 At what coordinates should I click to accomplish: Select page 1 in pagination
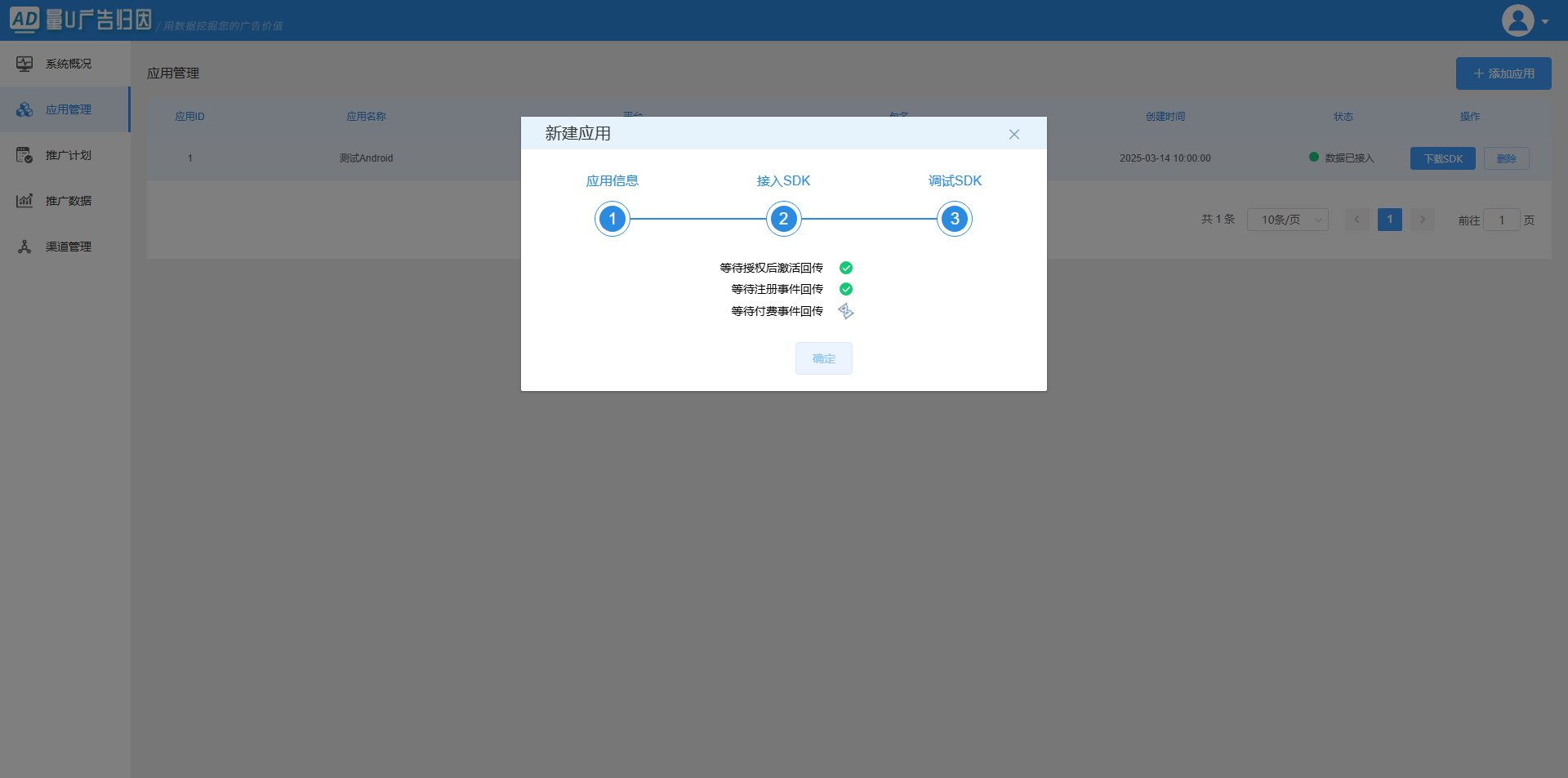[1390, 220]
